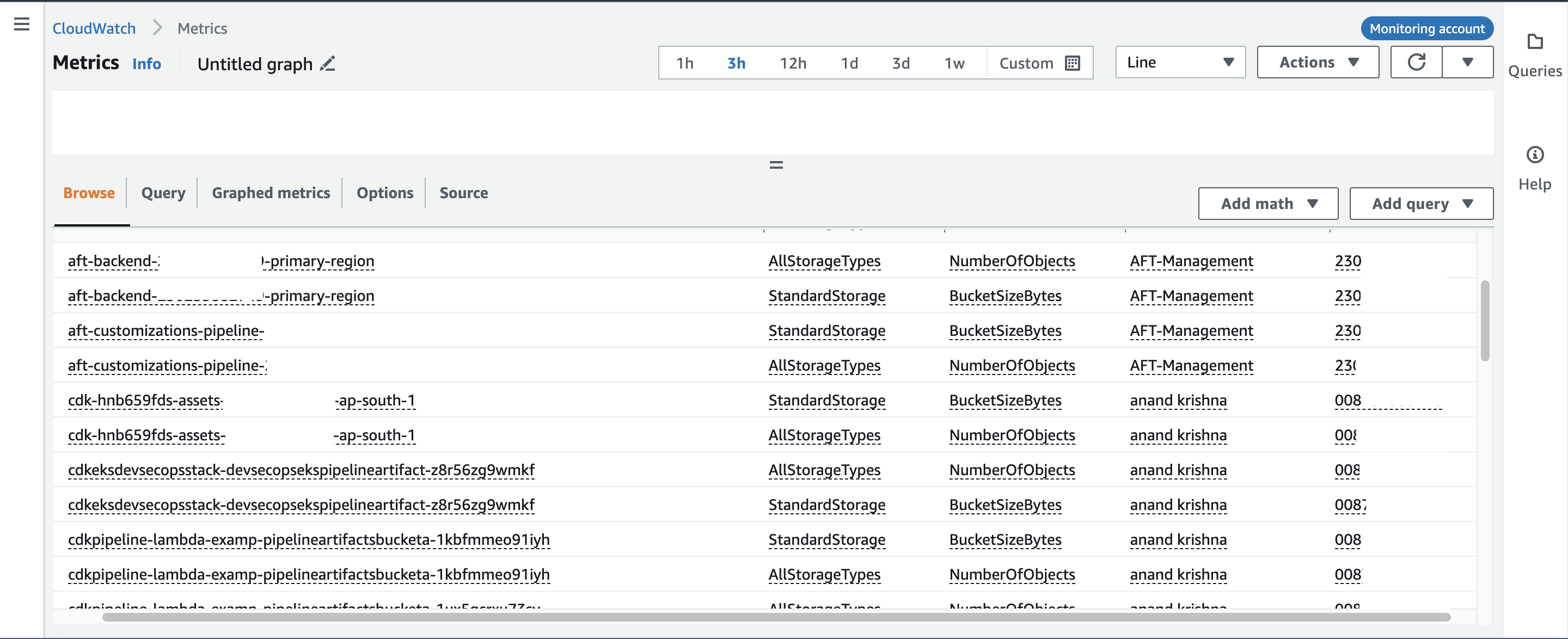The image size is (1568, 639).
Task: Click first aft-backend primary-region bucket name
Action: tap(221, 261)
